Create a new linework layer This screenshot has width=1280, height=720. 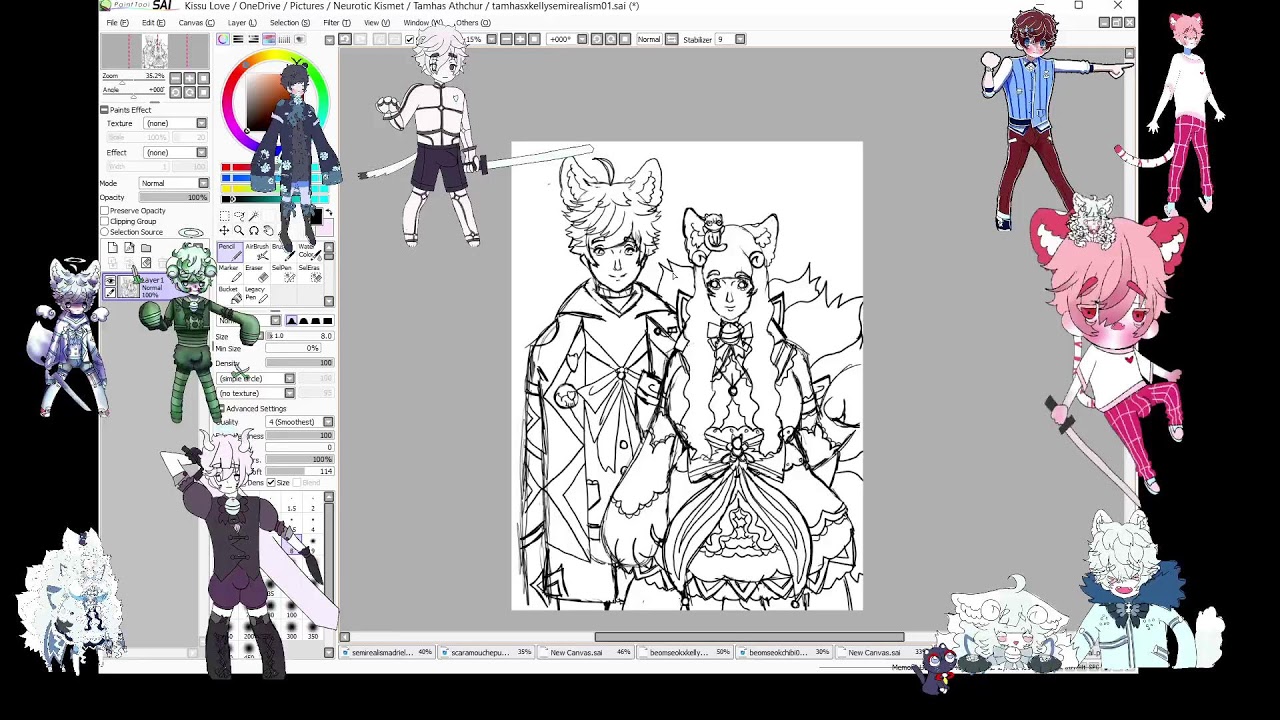point(129,248)
